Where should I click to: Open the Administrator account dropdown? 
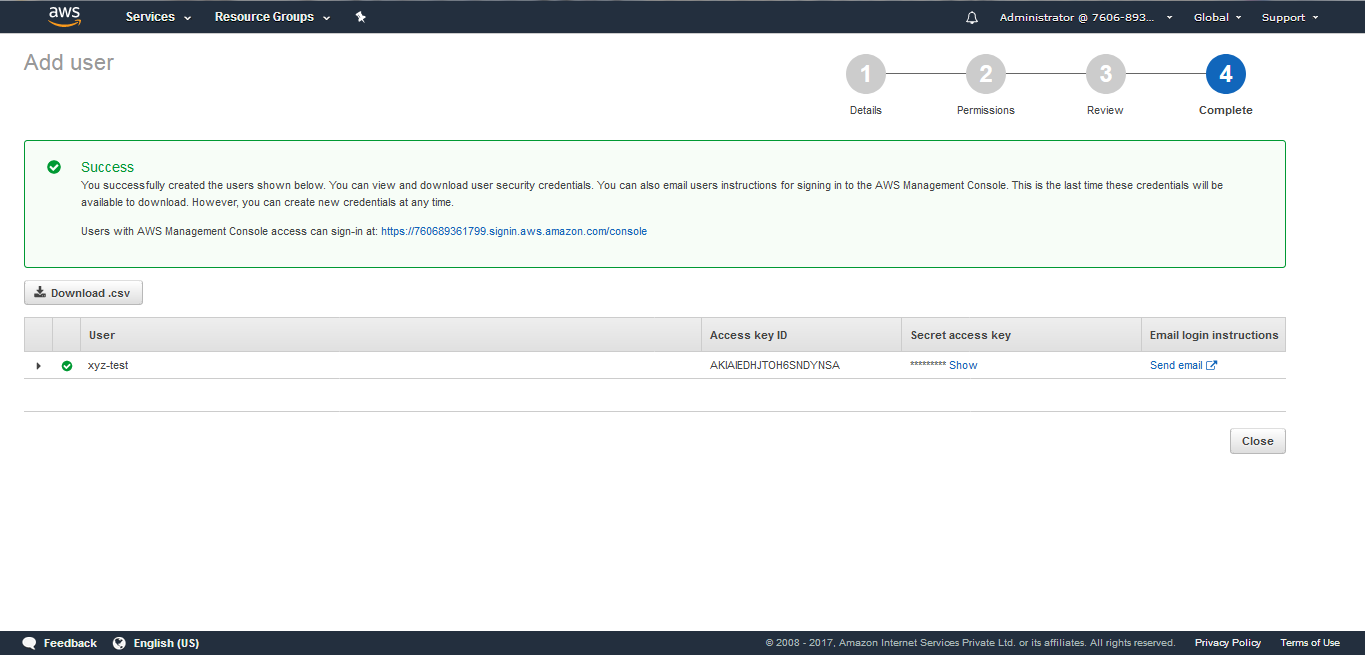click(1085, 16)
